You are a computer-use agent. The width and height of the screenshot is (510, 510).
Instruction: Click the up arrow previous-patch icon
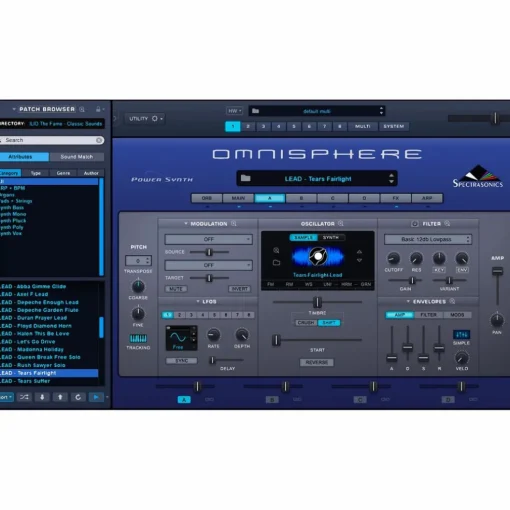60,397
